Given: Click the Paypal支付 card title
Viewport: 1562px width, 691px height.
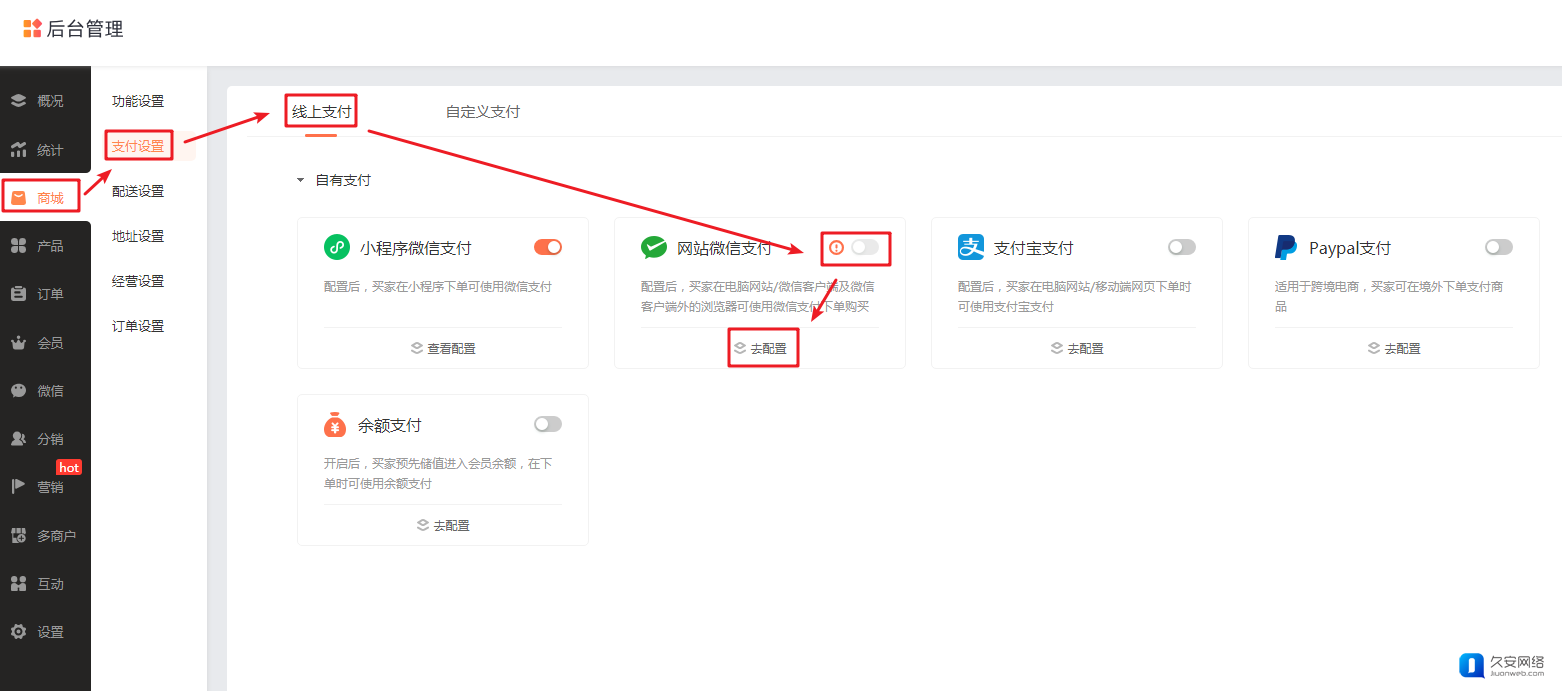Looking at the screenshot, I should (x=1350, y=248).
